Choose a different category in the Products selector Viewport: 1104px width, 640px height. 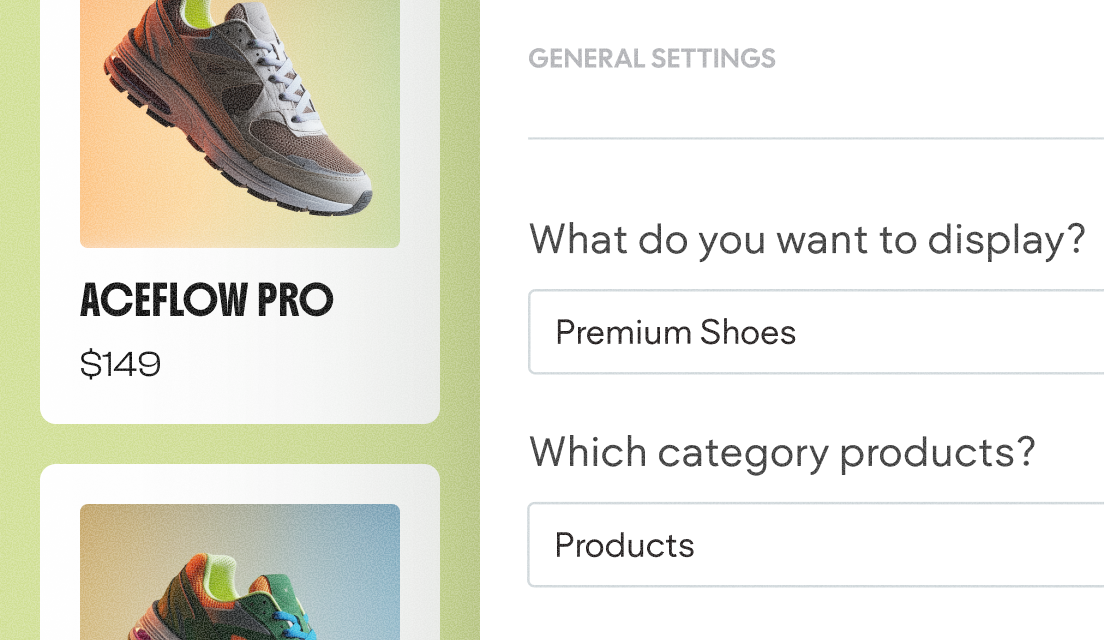tap(816, 545)
